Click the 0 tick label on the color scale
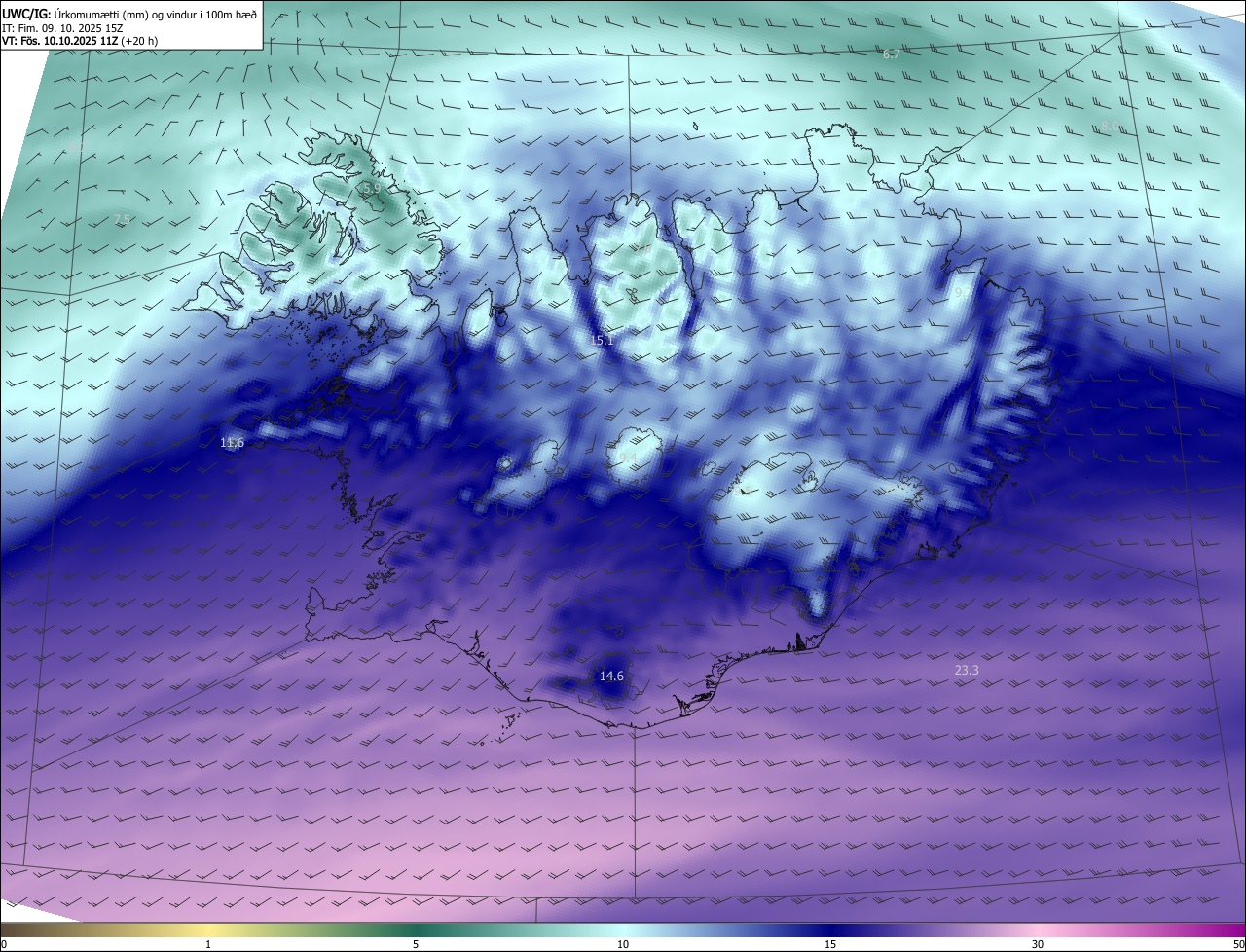 (x=4, y=944)
